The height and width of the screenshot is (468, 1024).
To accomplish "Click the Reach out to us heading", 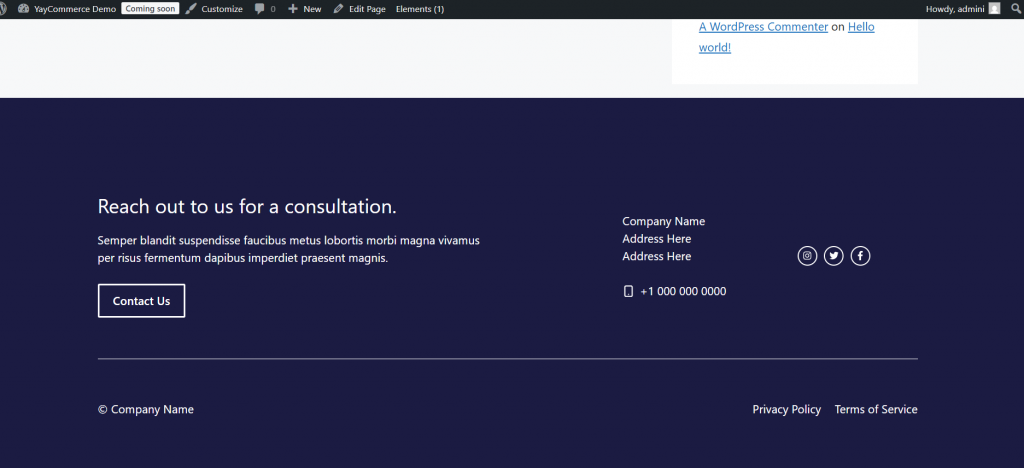I will pos(247,207).
